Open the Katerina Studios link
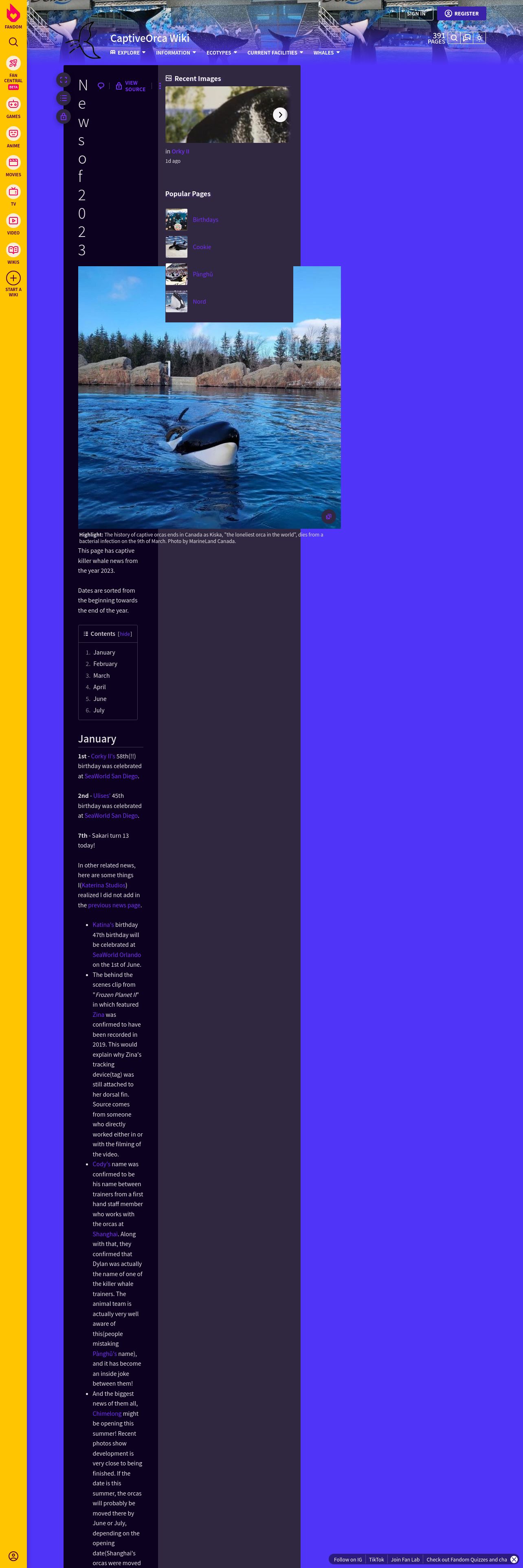Viewport: 523px width, 1568px height. [103, 885]
